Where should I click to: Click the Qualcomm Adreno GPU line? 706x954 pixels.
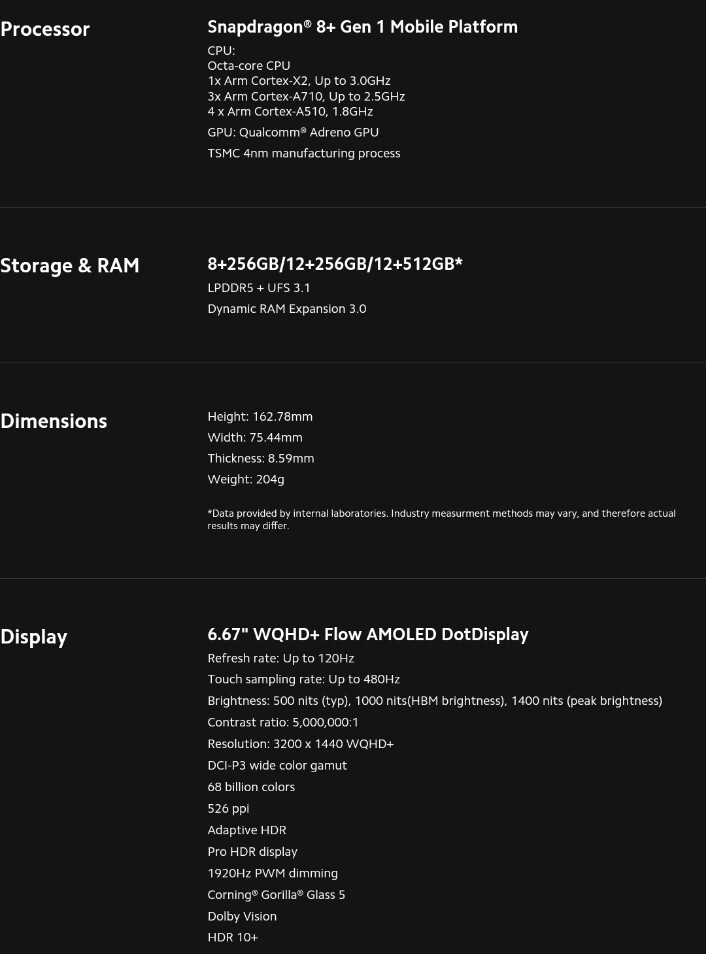click(x=293, y=132)
